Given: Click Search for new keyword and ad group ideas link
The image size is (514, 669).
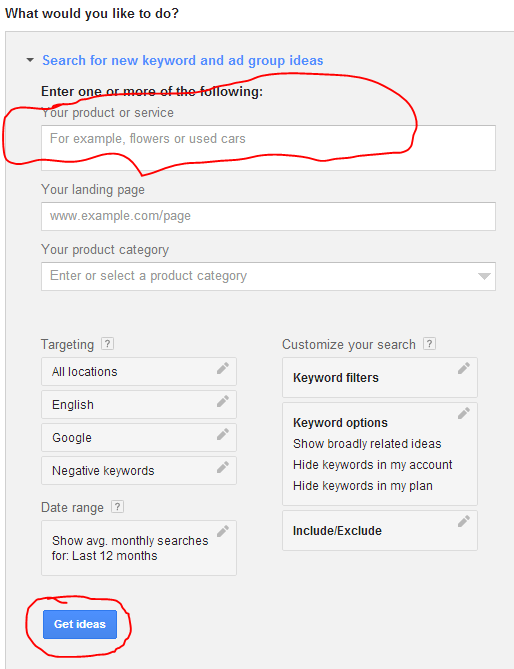Looking at the screenshot, I should tap(183, 61).
